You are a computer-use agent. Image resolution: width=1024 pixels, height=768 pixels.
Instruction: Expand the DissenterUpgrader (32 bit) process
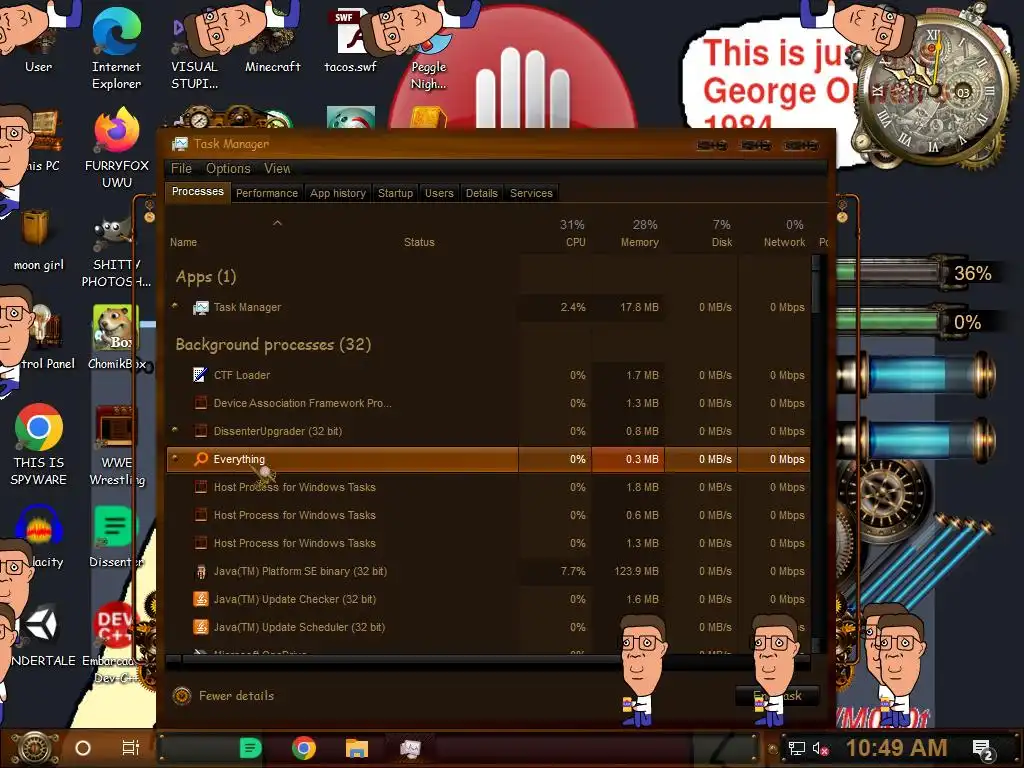coord(175,430)
